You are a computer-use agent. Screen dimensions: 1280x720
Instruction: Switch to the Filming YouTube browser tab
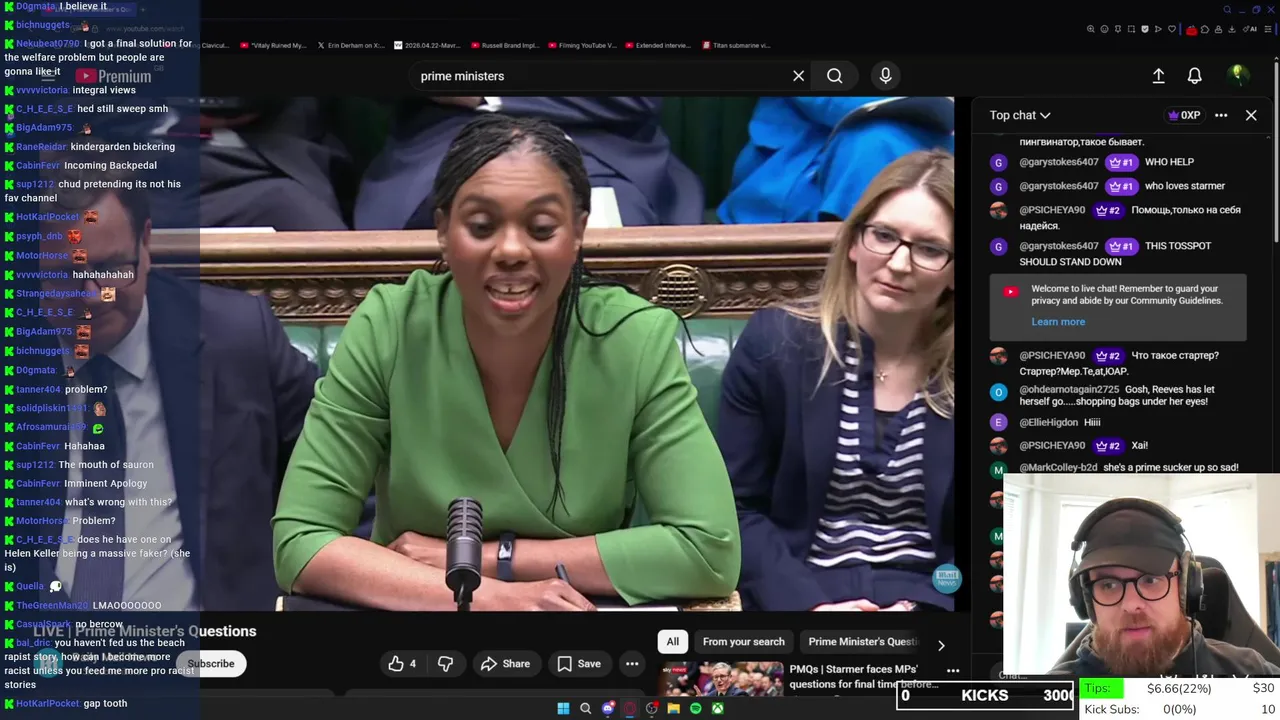pos(580,45)
